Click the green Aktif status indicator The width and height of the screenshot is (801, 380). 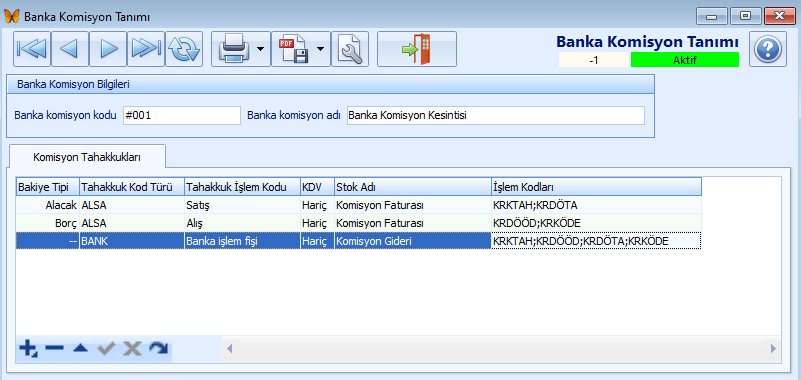click(x=685, y=60)
